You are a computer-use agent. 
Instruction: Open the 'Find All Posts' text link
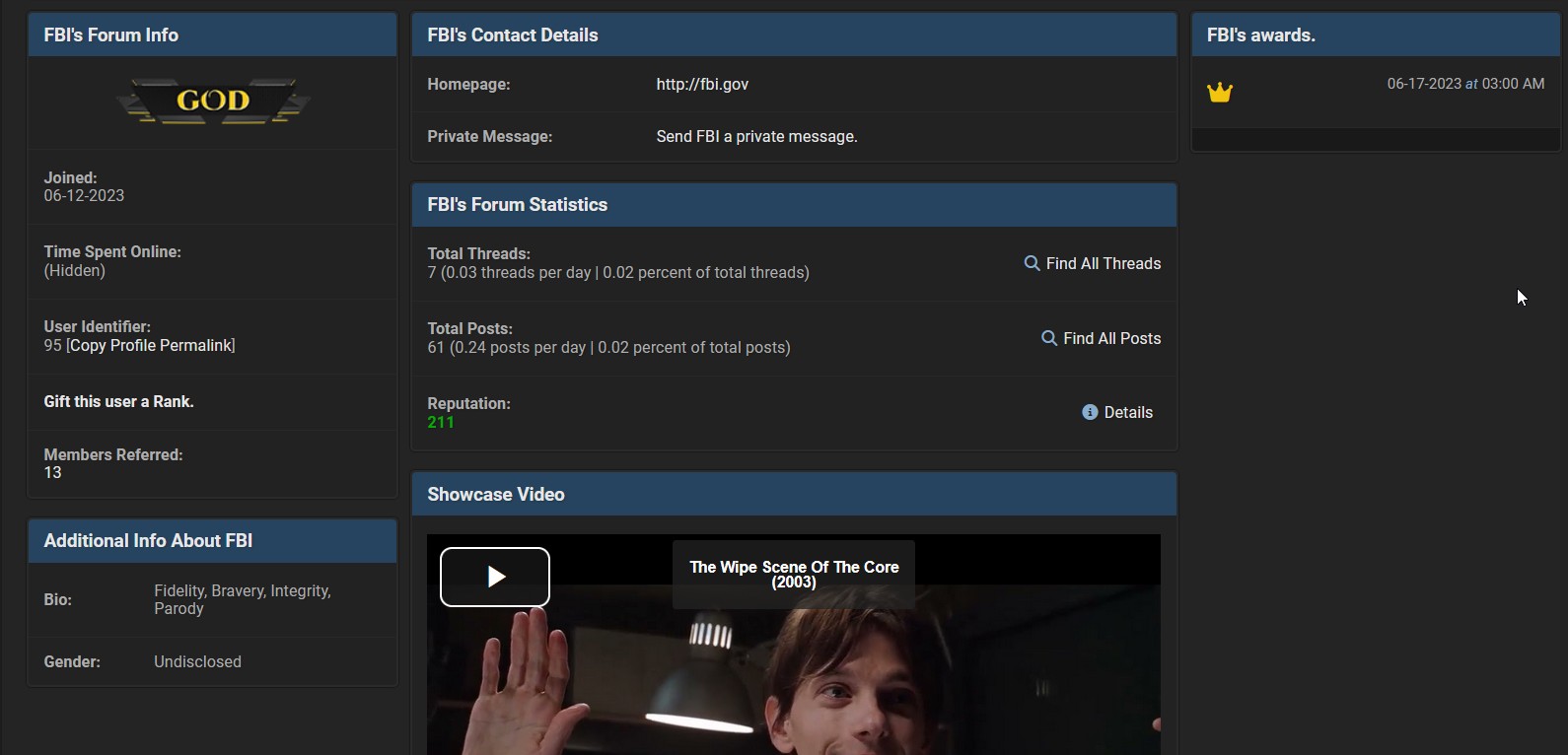click(x=1111, y=338)
